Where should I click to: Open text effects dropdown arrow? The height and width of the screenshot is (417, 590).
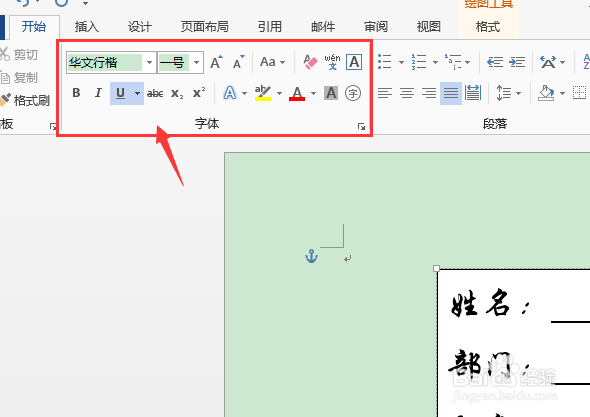pos(244,93)
